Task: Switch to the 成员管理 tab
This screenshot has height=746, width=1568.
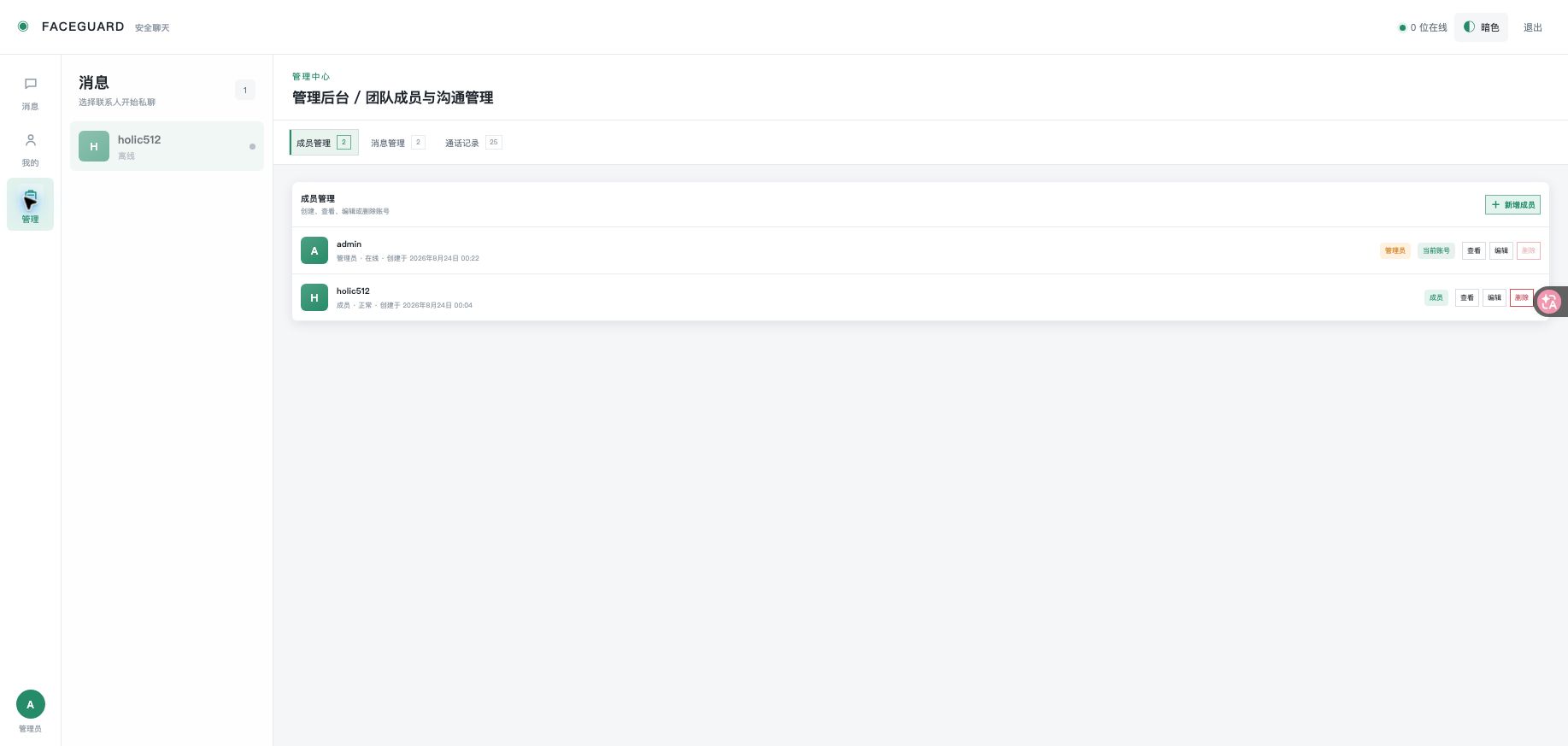Action: [x=324, y=143]
